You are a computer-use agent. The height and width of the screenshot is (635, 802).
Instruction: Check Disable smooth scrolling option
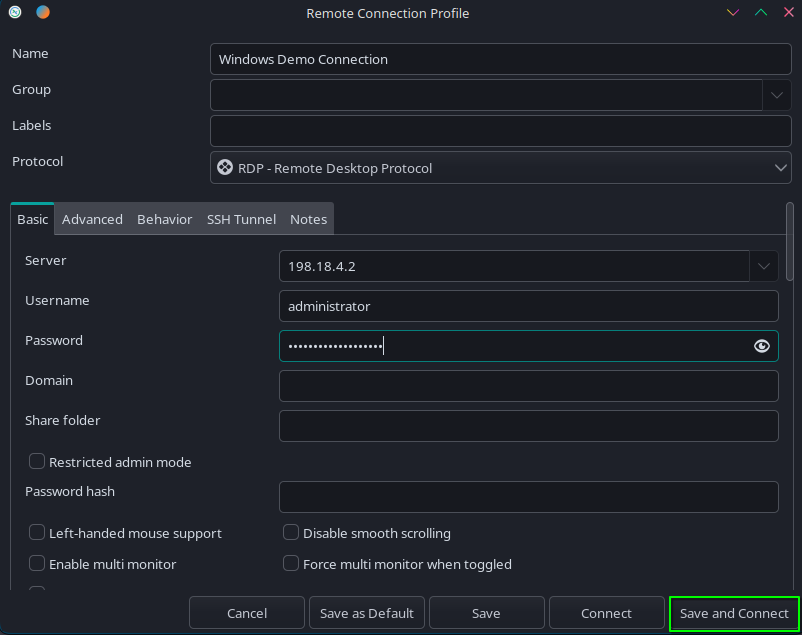coord(291,533)
